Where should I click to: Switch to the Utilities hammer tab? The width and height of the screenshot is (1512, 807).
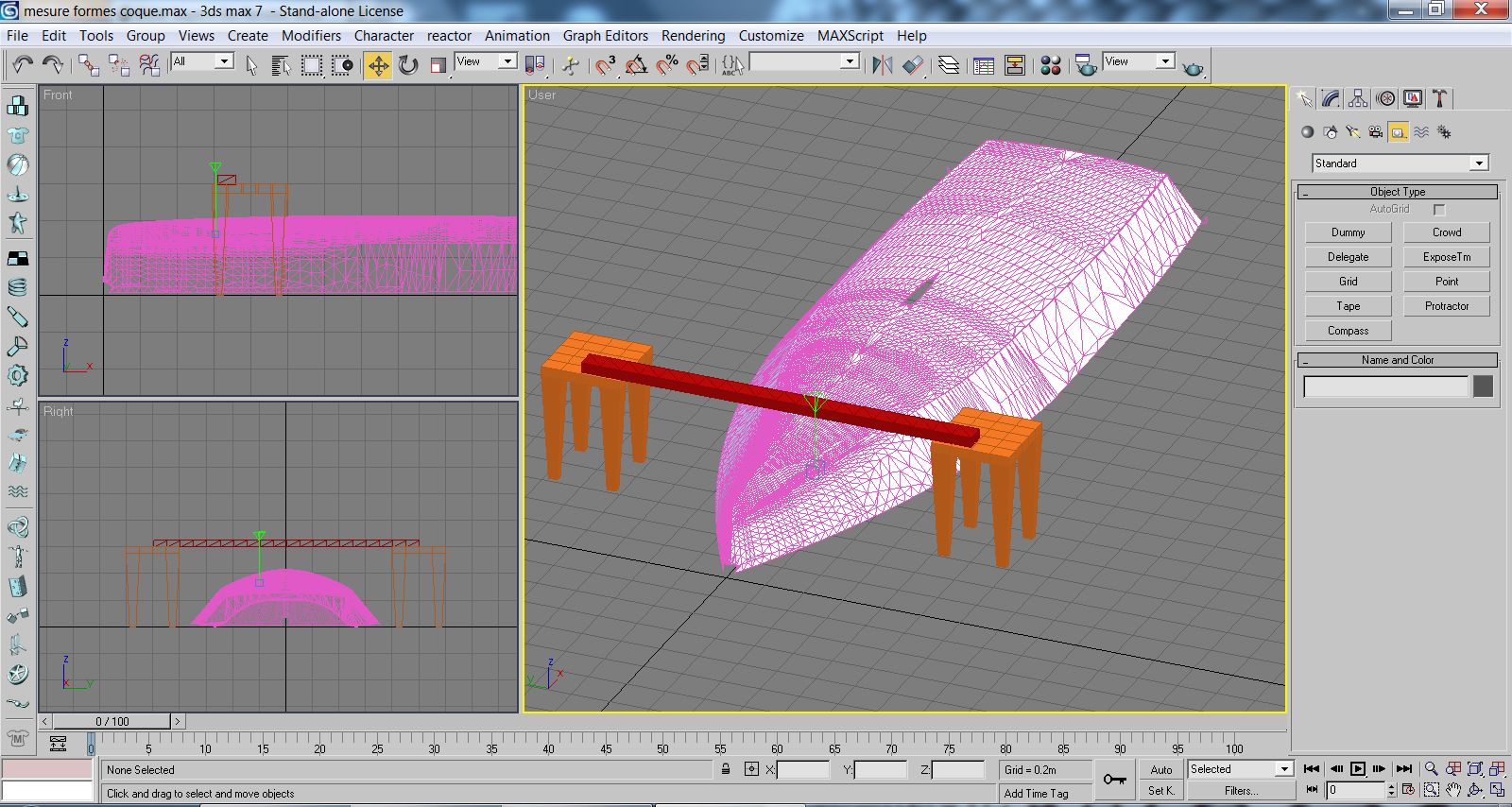(x=1439, y=98)
